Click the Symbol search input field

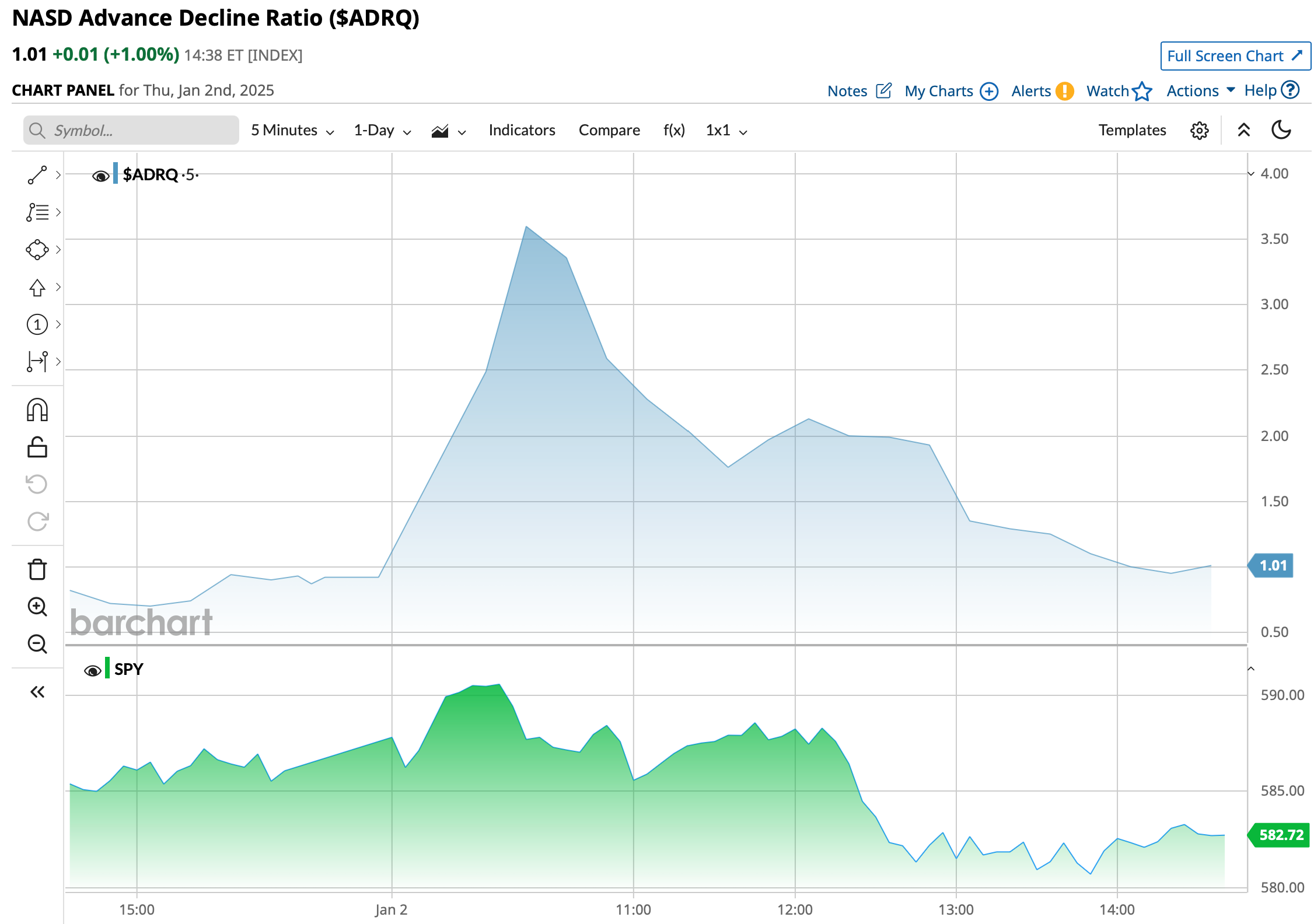[140, 130]
